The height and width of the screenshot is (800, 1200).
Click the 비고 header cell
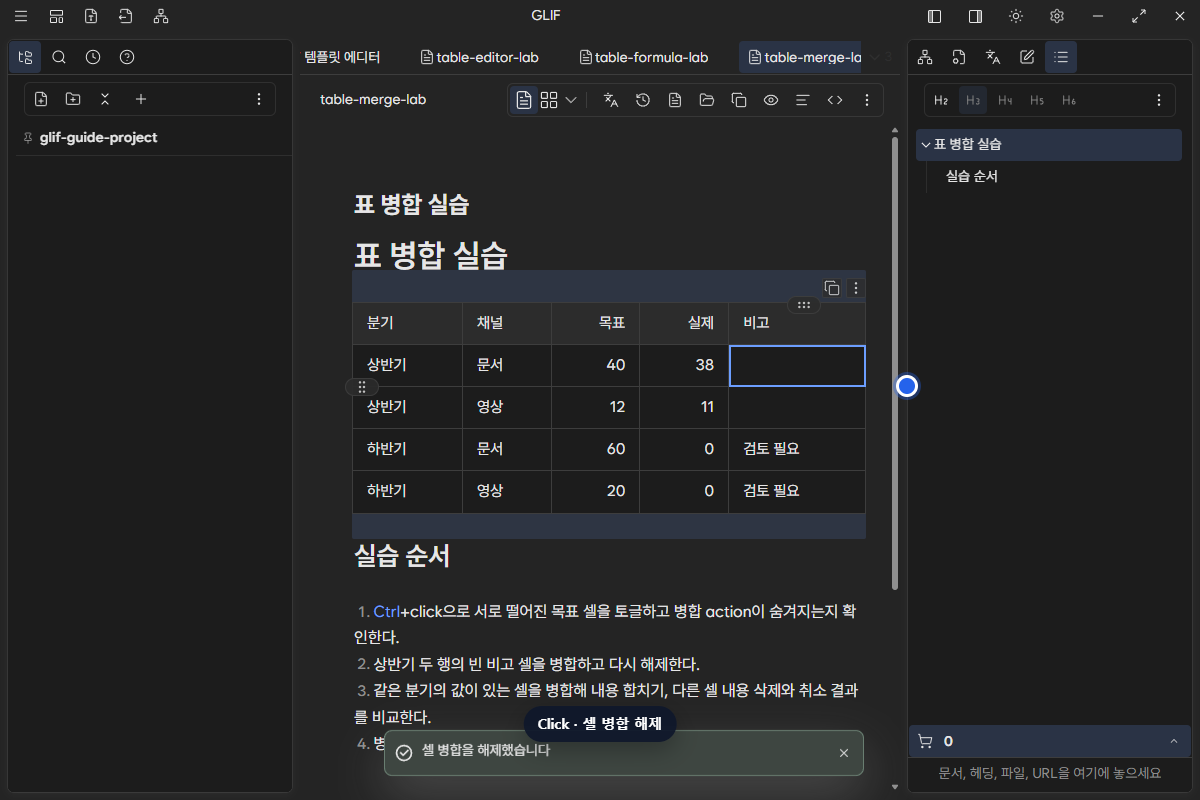[x=797, y=323]
